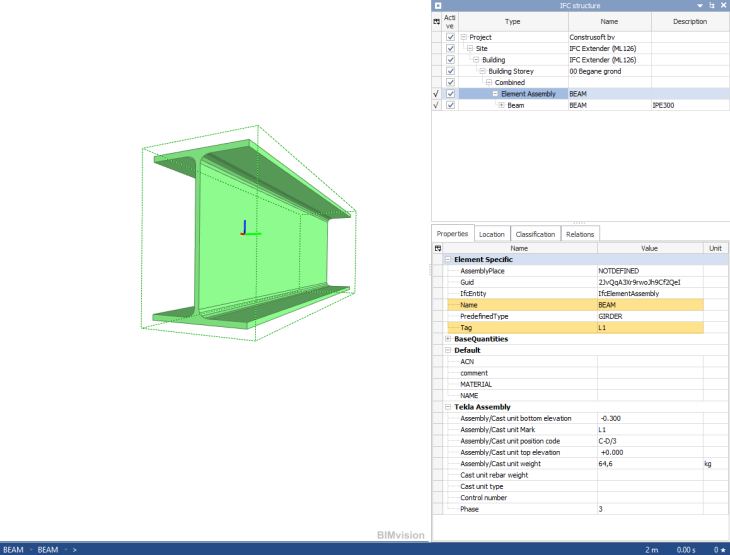Open the IFC structure panel dropdown arrow

point(700,6)
